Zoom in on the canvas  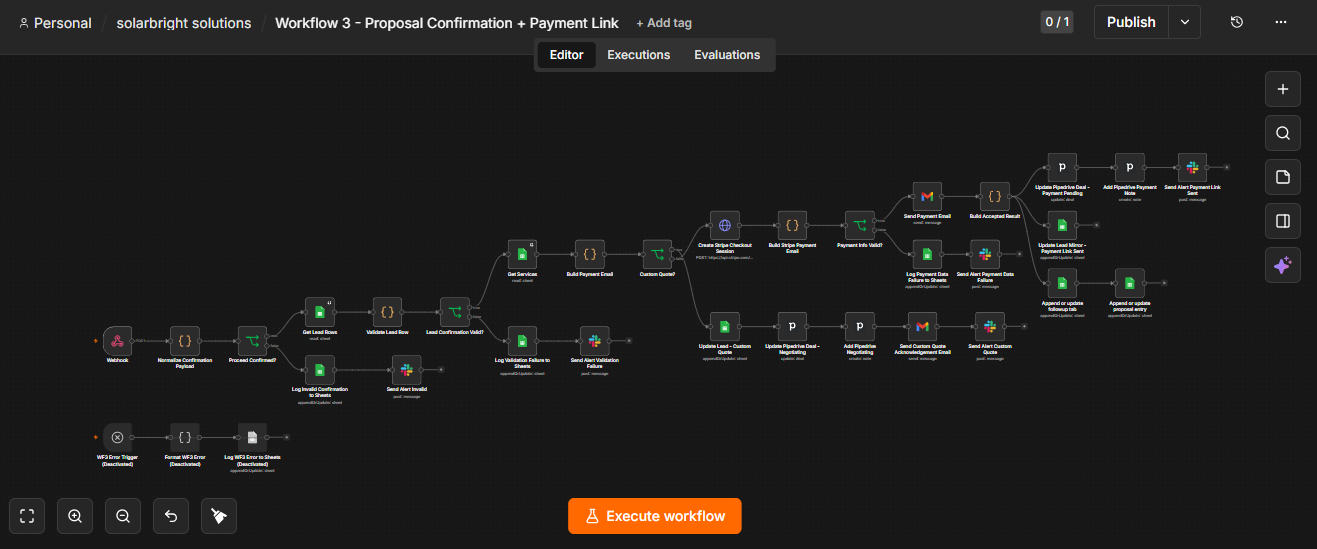(x=75, y=516)
